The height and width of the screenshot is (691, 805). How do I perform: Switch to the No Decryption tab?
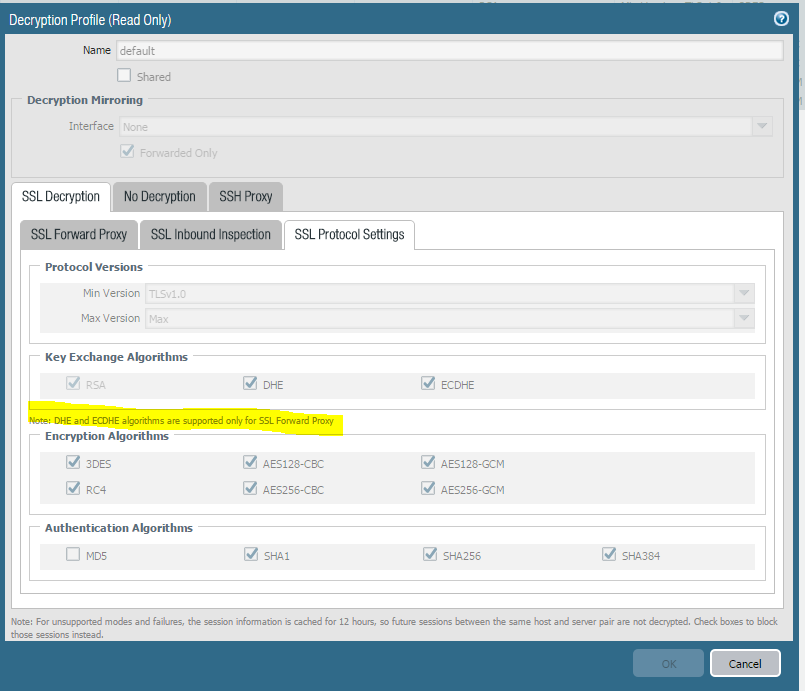[x=160, y=197]
